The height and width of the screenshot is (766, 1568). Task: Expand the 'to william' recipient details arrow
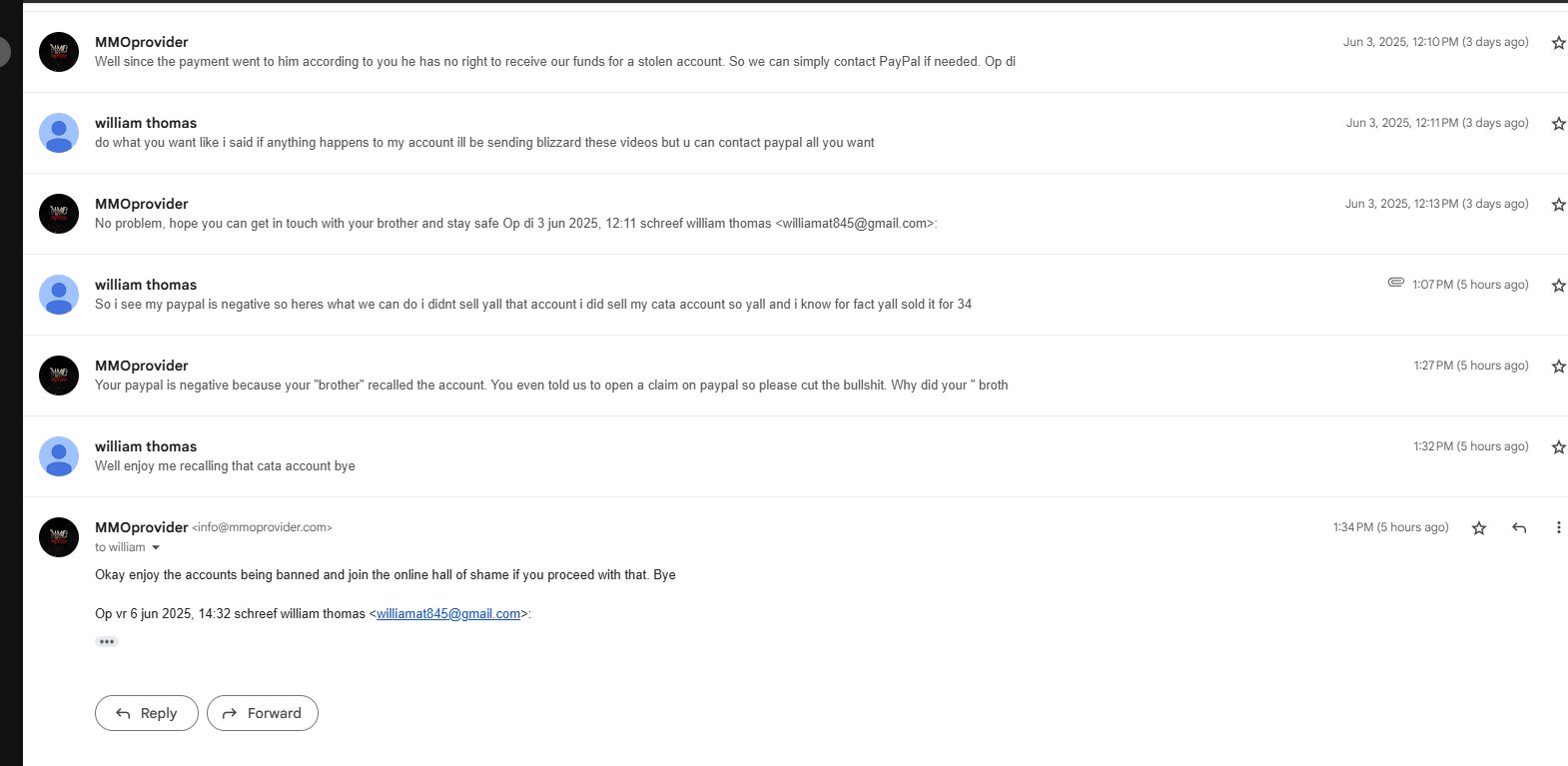pyautogui.click(x=156, y=548)
